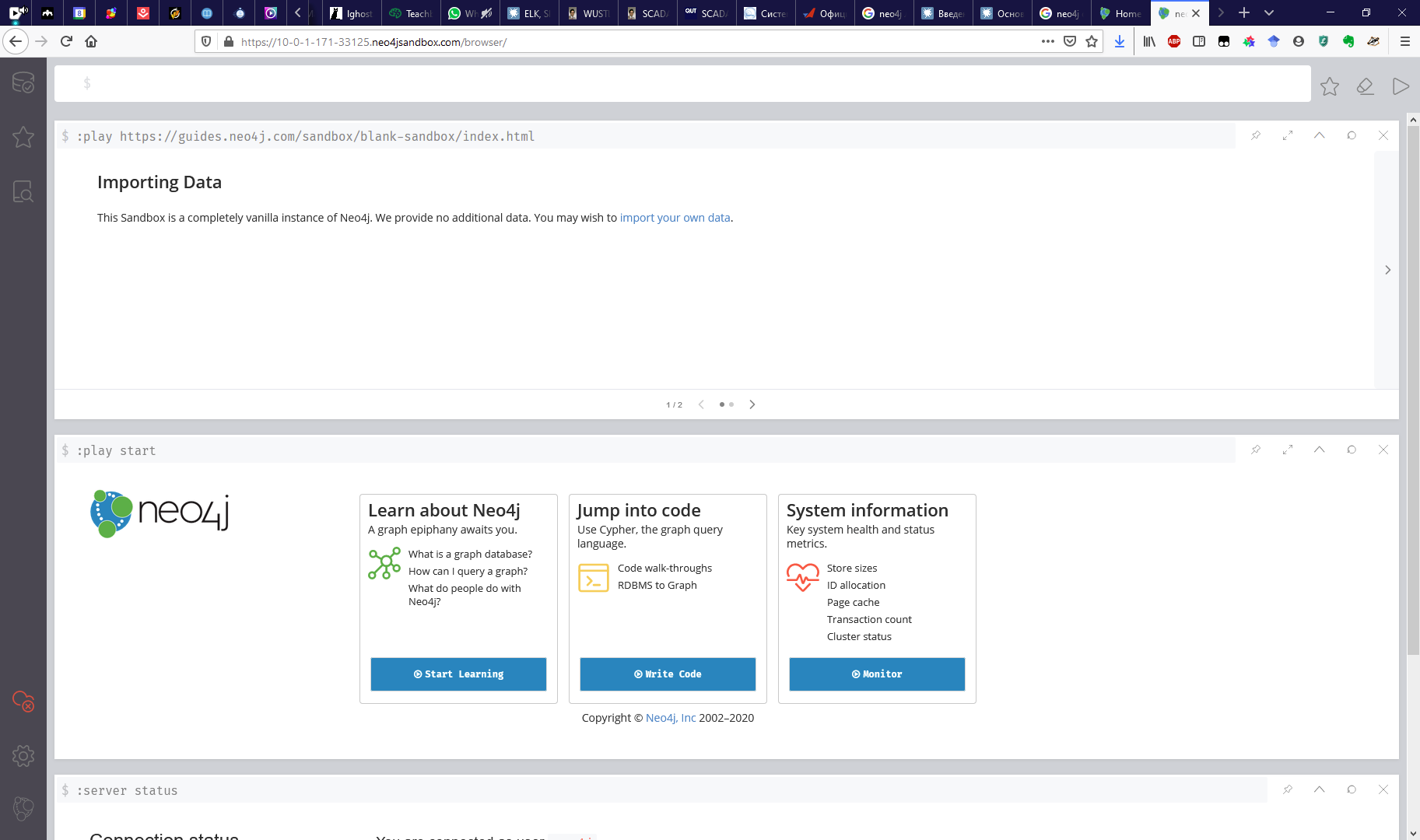This screenshot has height=840, width=1420.
Task: Expand the :play start frame to fullscreen
Action: (1288, 450)
